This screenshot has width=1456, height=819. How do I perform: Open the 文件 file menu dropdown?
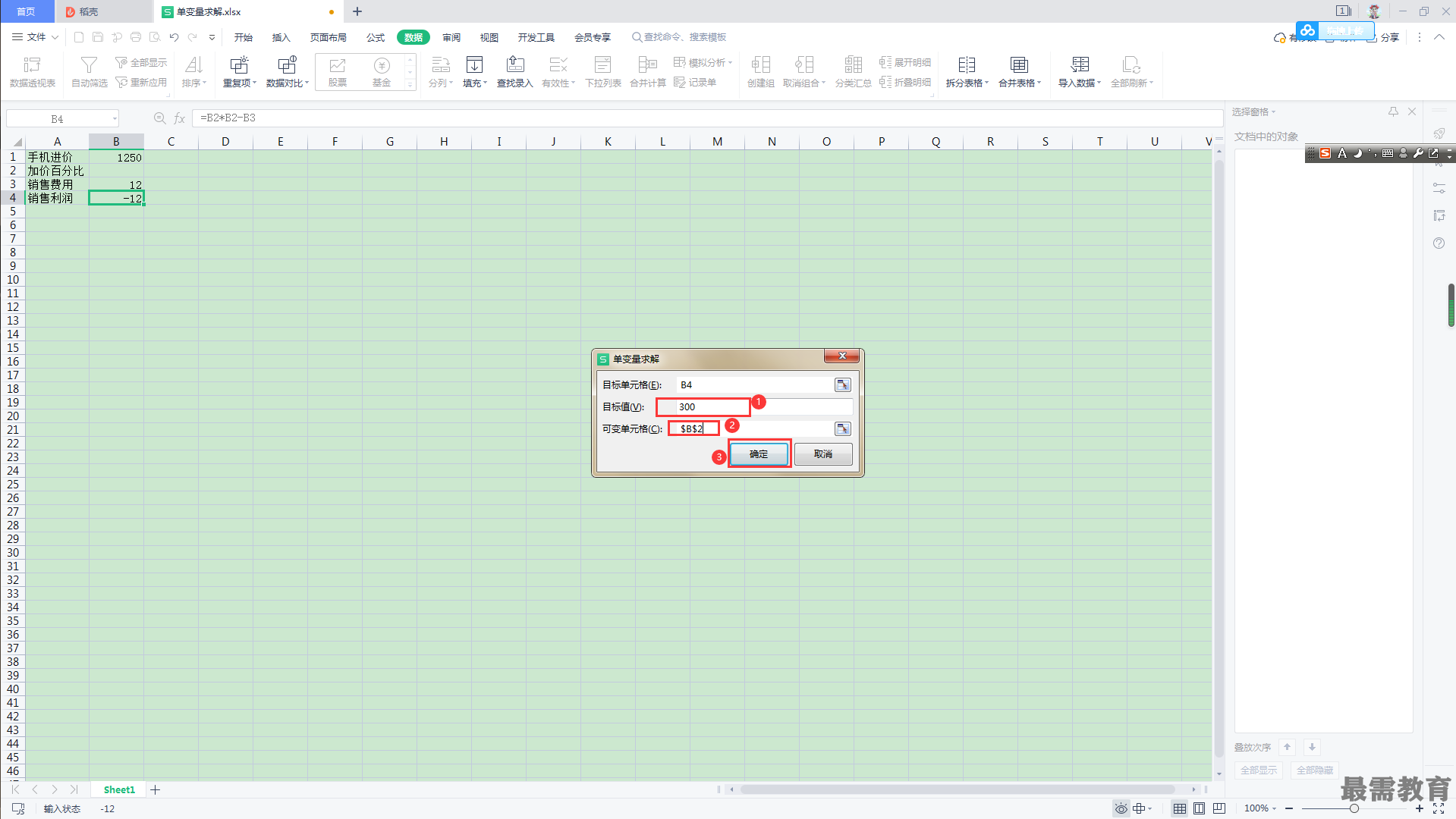click(36, 37)
